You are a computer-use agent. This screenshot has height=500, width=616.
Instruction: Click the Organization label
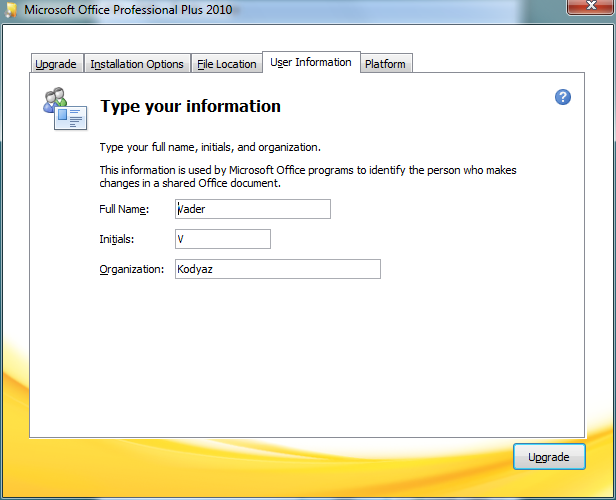click(x=132, y=269)
